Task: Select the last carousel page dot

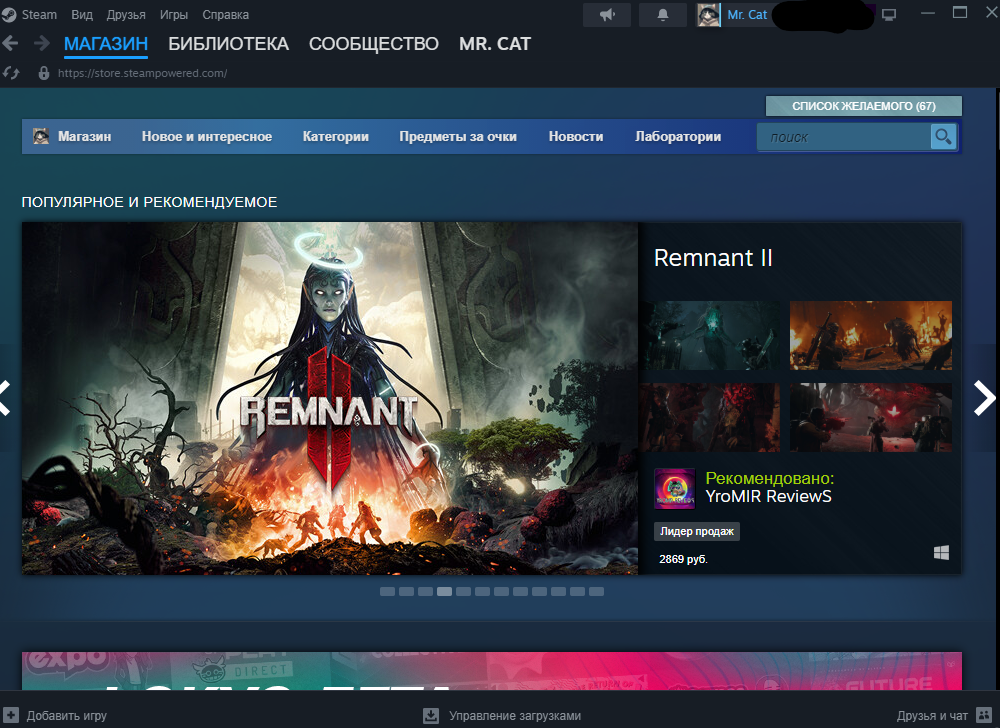Action: coord(596,592)
